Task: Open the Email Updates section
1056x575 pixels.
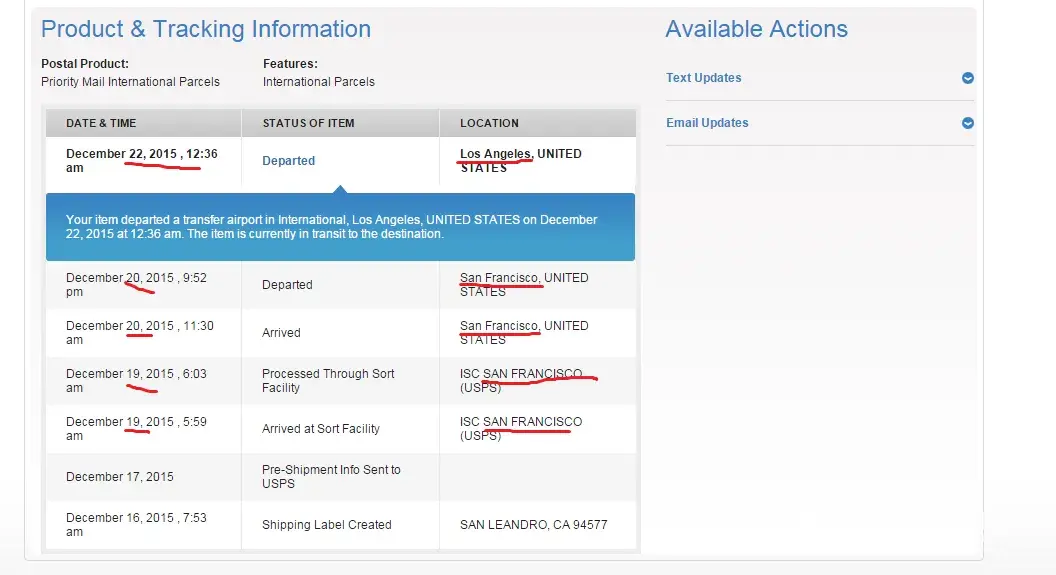Action: click(x=707, y=123)
